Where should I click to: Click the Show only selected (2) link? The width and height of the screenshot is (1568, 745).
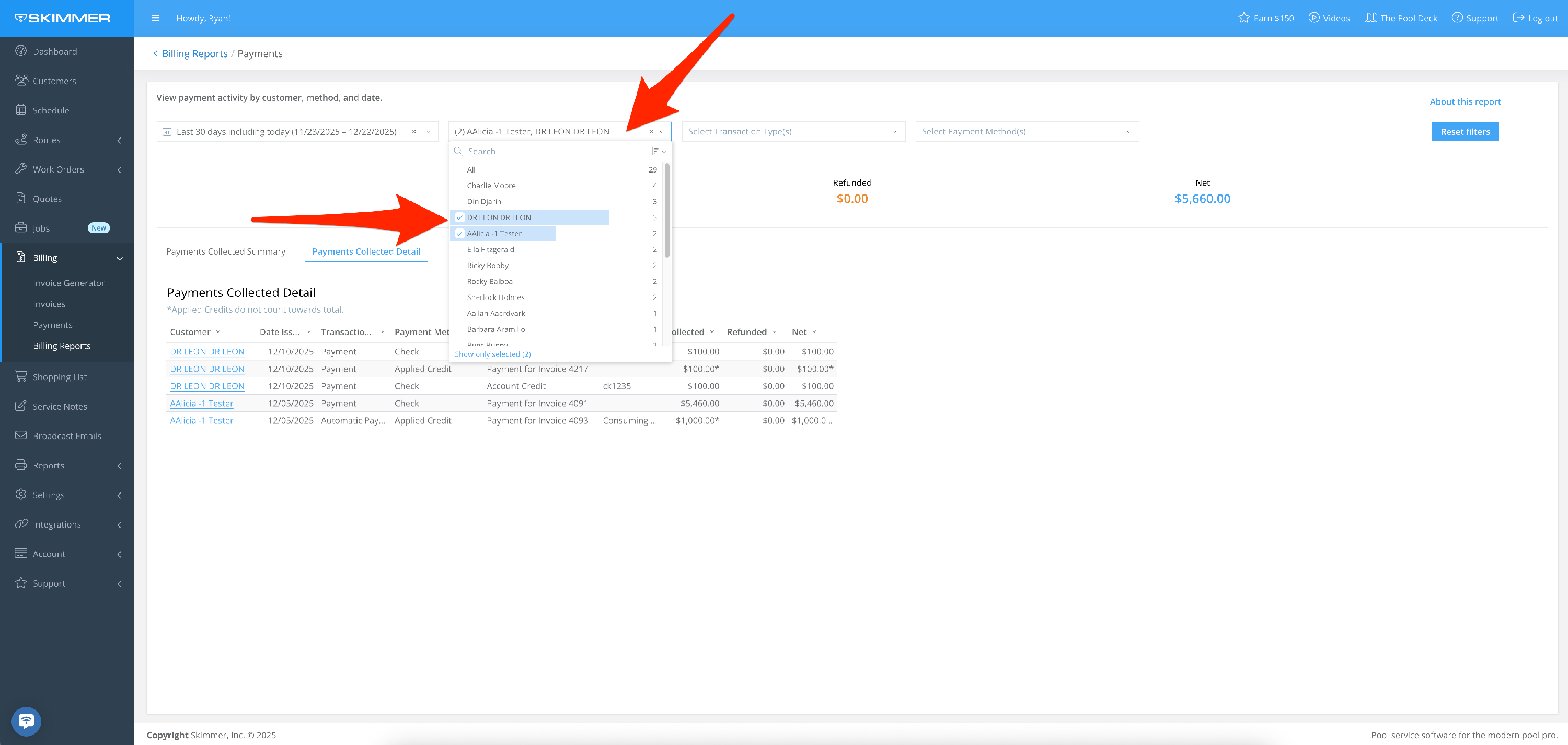(492, 354)
